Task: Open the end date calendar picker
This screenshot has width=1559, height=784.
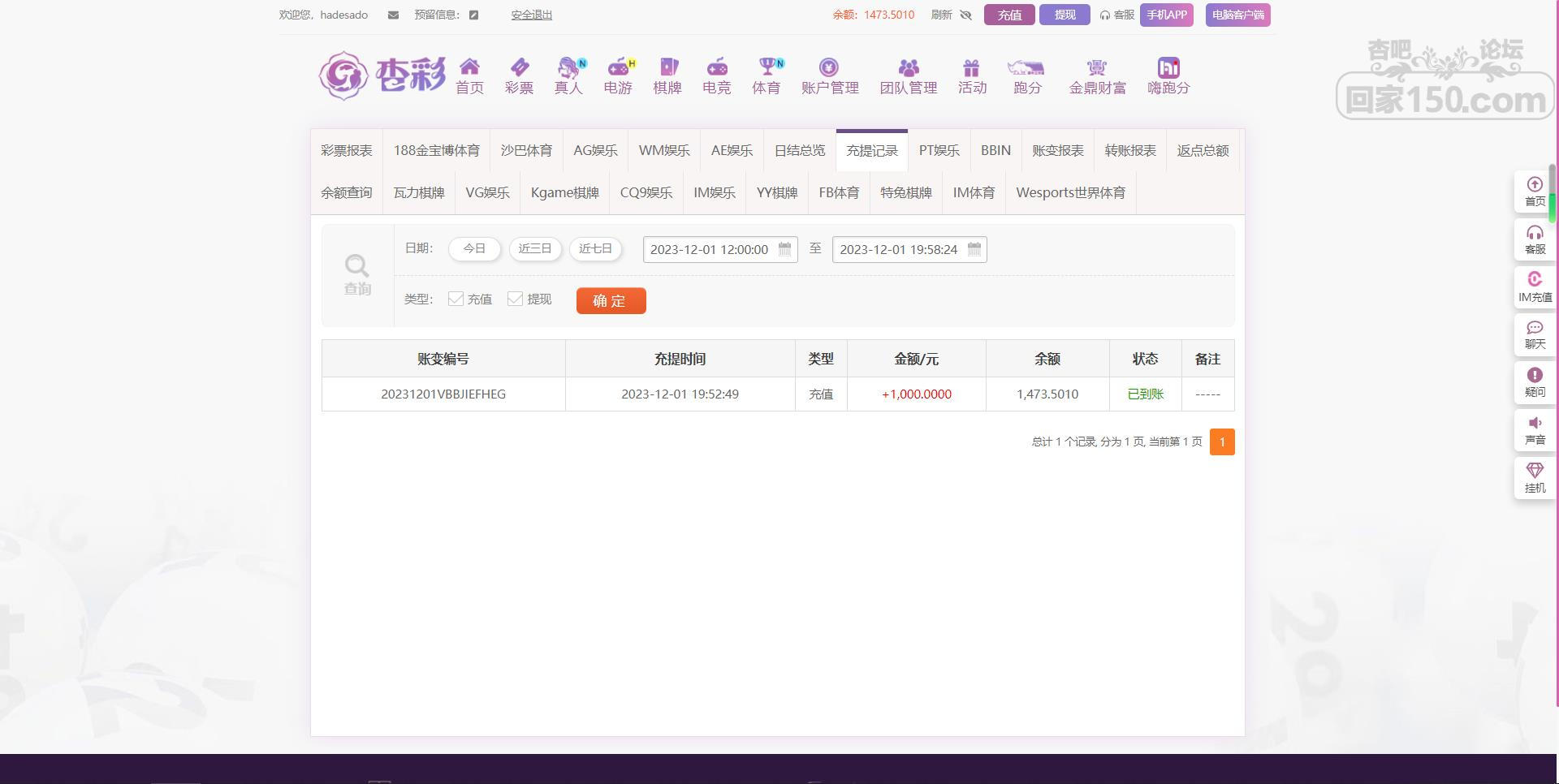Action: (x=974, y=249)
